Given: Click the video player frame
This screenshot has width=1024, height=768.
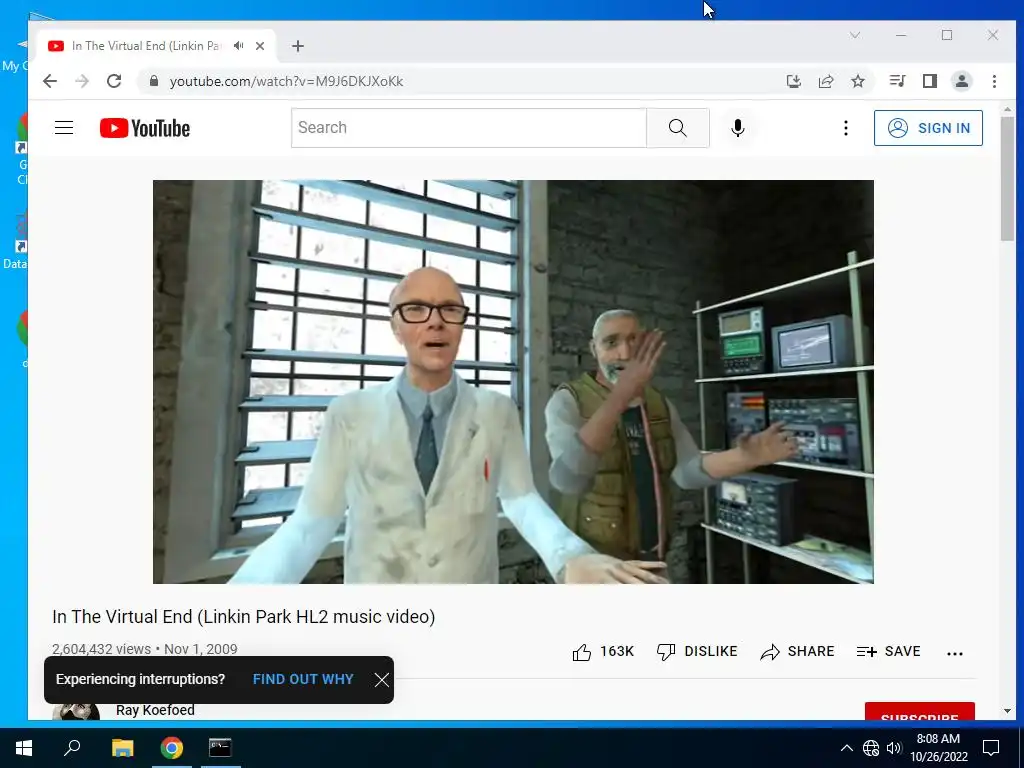Looking at the screenshot, I should 513,381.
